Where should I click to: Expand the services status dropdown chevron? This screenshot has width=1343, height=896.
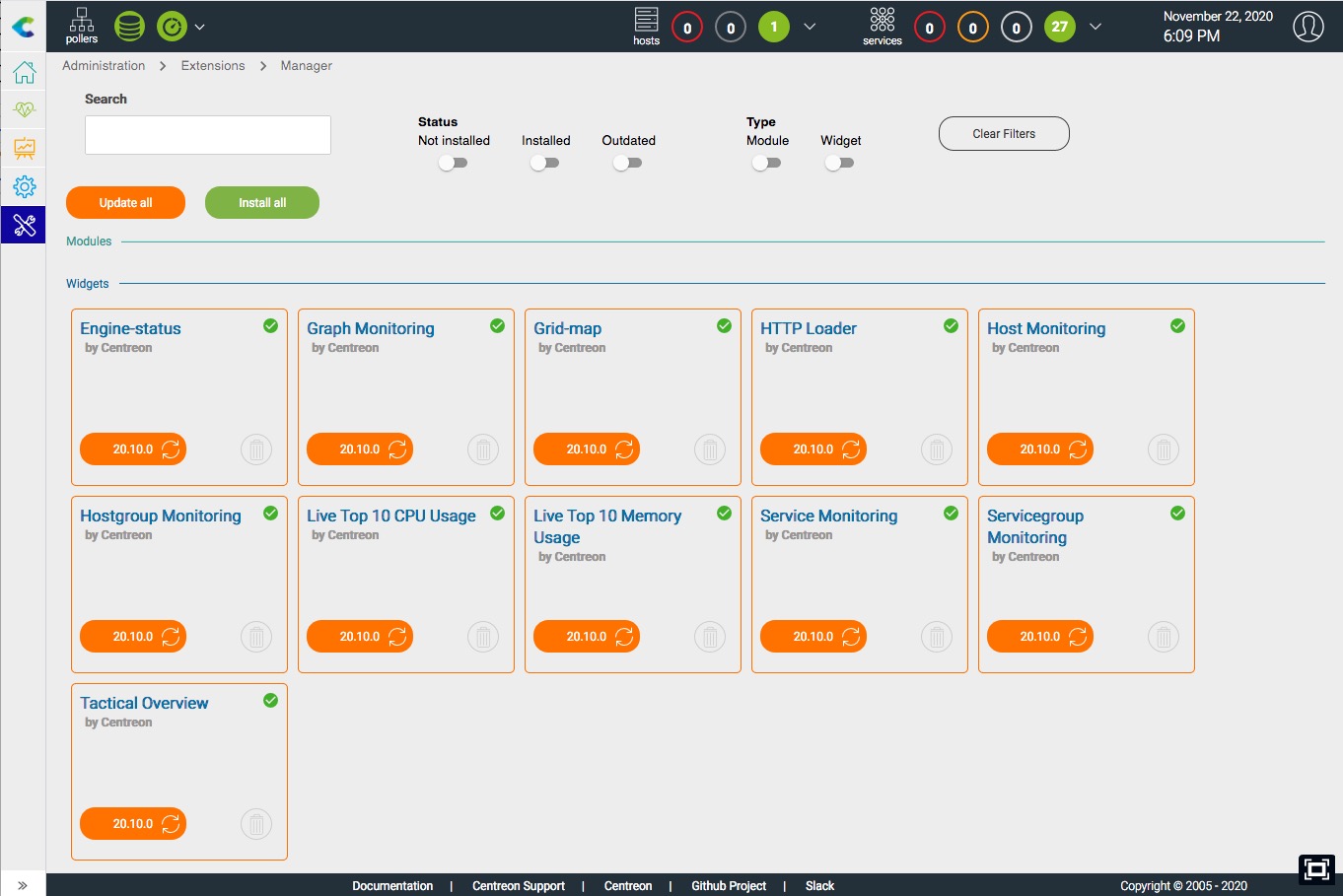tap(1095, 27)
